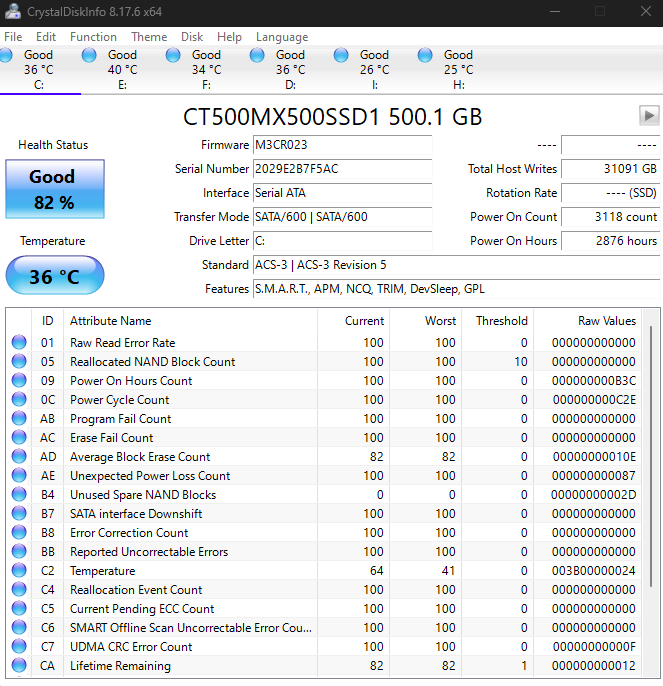Click the CrystalDiskInfo app icon in title bar
The height and width of the screenshot is (686, 663).
click(x=12, y=11)
